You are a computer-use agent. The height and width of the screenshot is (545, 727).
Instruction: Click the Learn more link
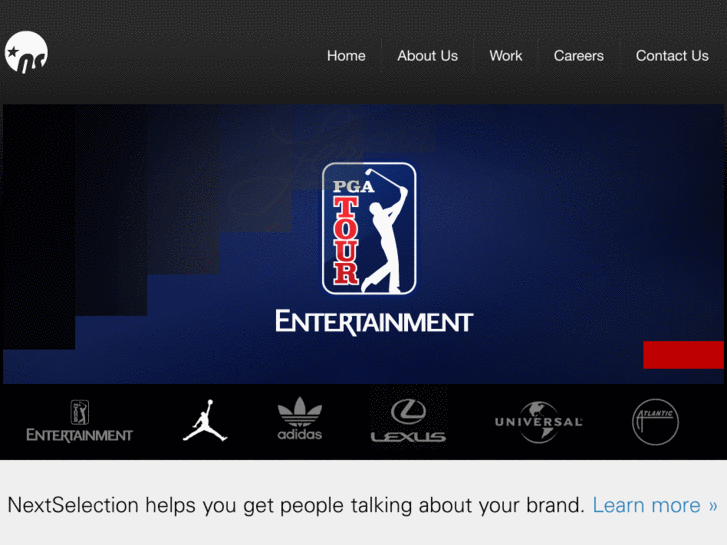(655, 505)
